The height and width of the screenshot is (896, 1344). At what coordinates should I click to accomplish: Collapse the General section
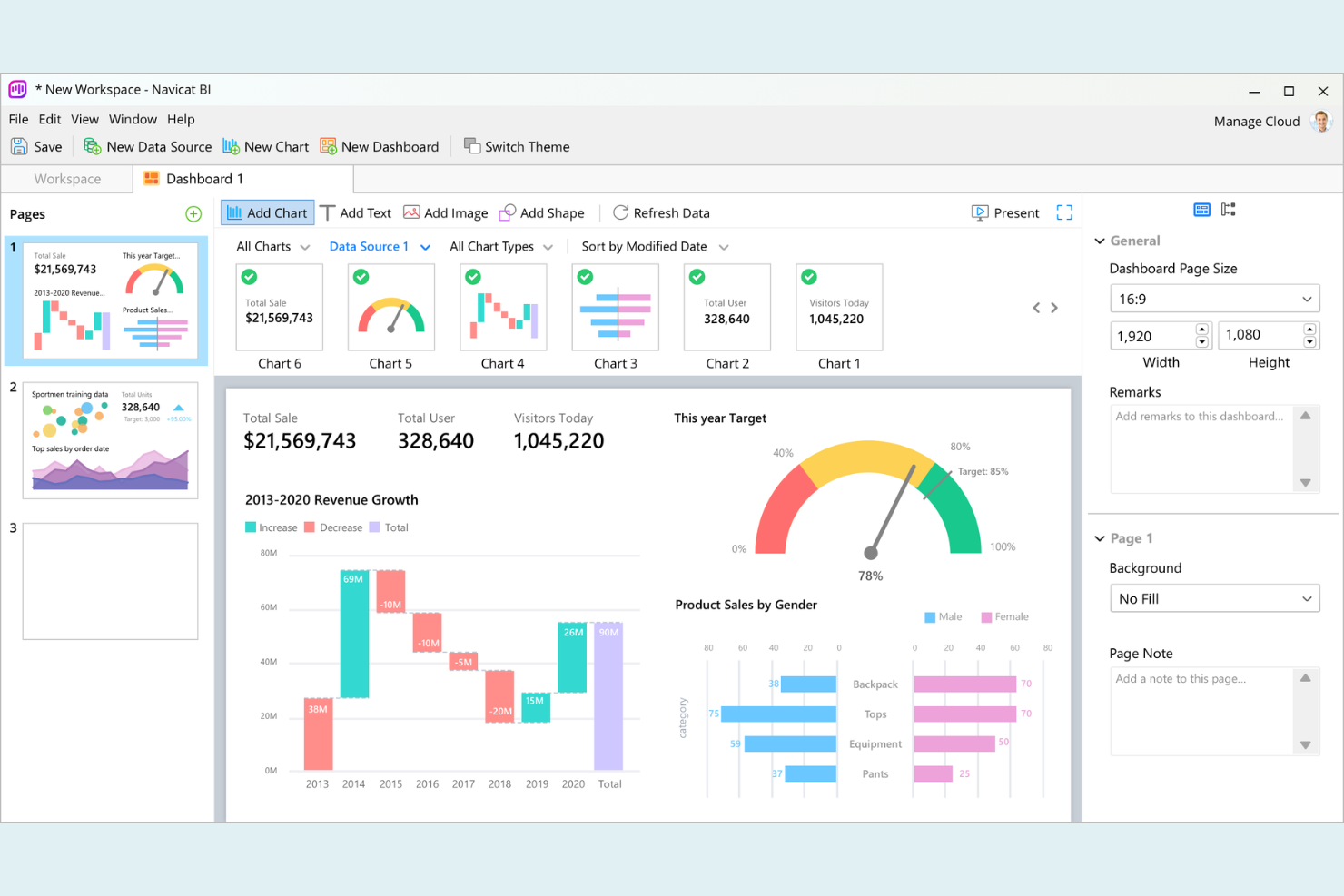pyautogui.click(x=1100, y=241)
